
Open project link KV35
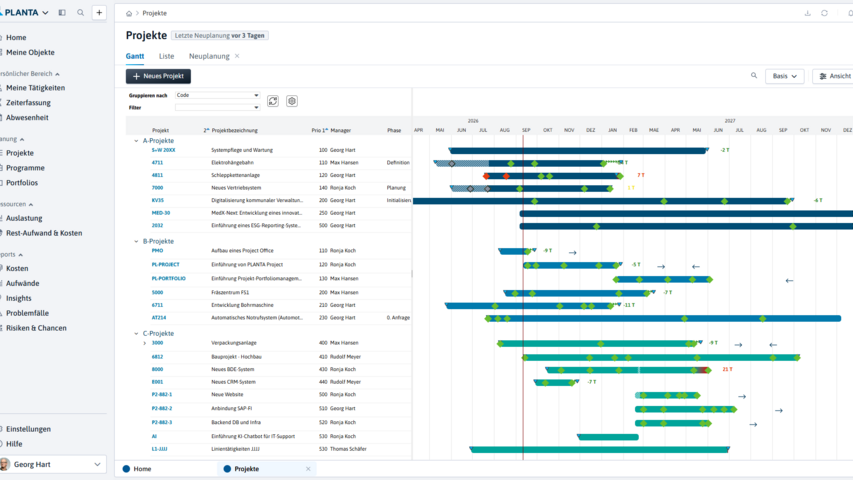(x=157, y=200)
